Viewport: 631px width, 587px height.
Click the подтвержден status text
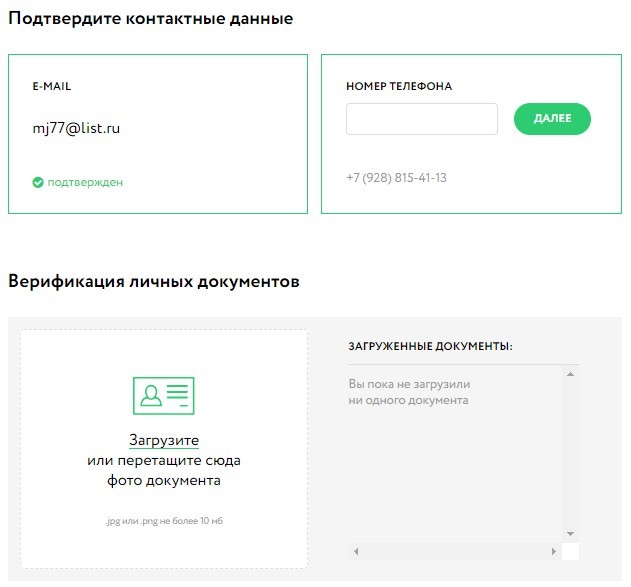coord(85,183)
